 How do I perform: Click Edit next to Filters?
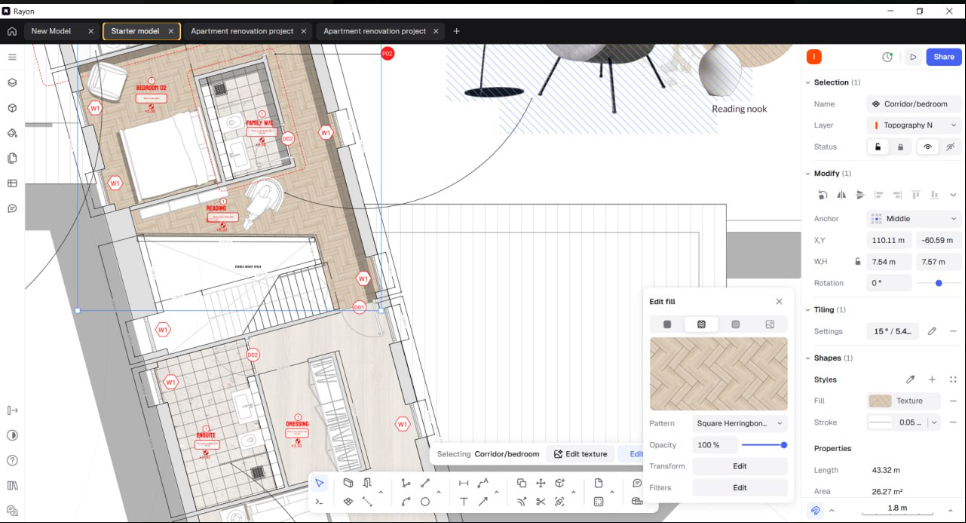pyautogui.click(x=740, y=488)
